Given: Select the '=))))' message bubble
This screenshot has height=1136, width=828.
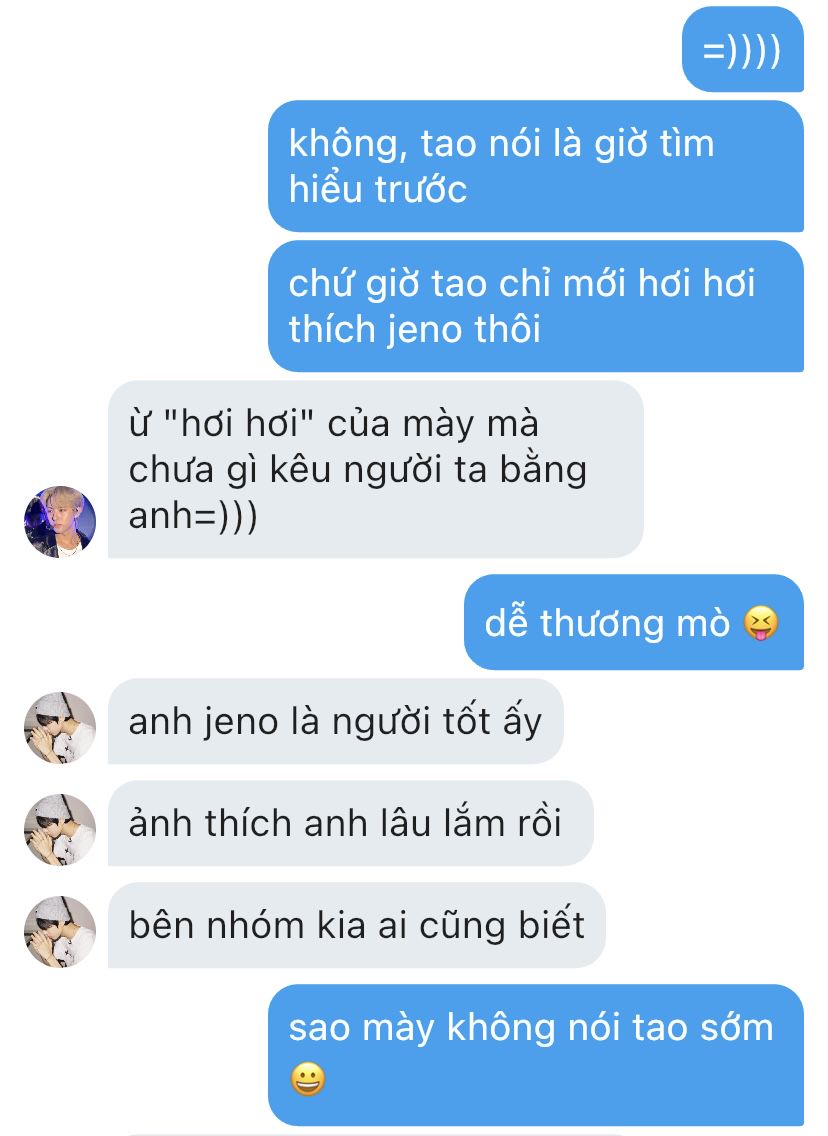Looking at the screenshot, I should click(x=743, y=49).
